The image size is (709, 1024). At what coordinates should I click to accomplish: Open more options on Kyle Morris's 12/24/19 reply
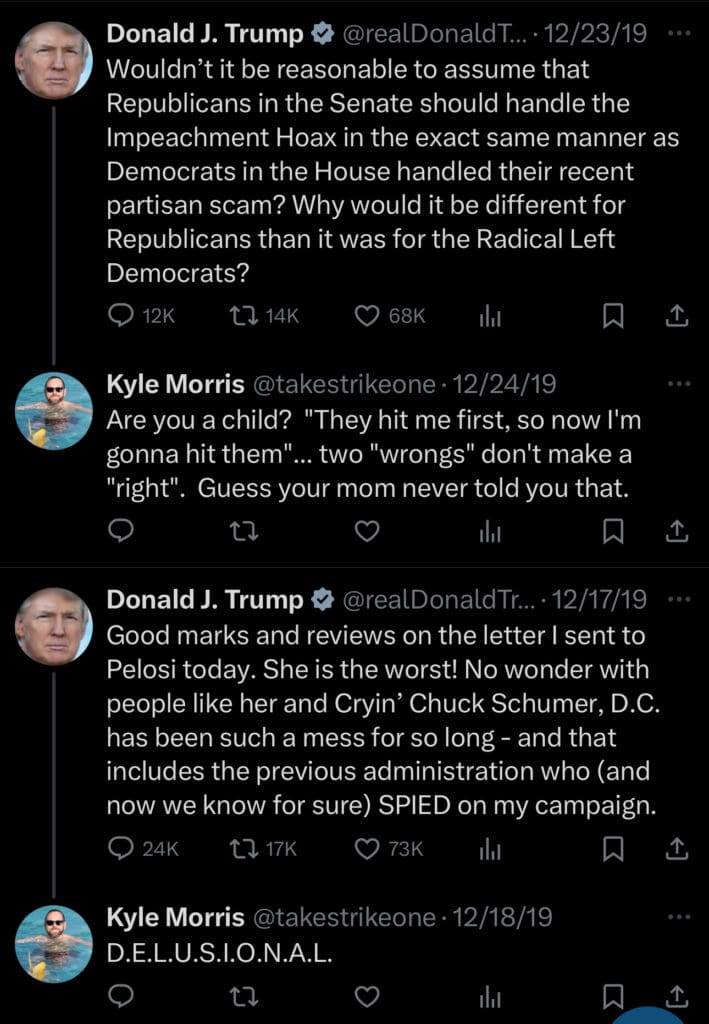(678, 384)
